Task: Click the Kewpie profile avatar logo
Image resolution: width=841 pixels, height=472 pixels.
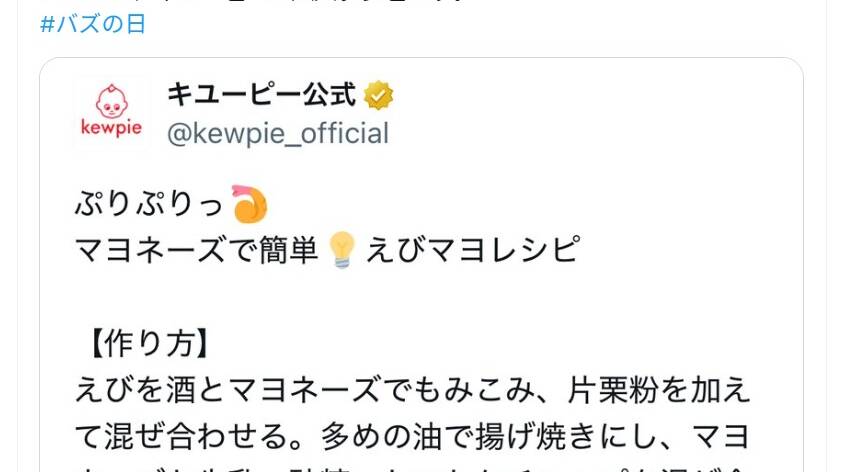Action: (112, 112)
